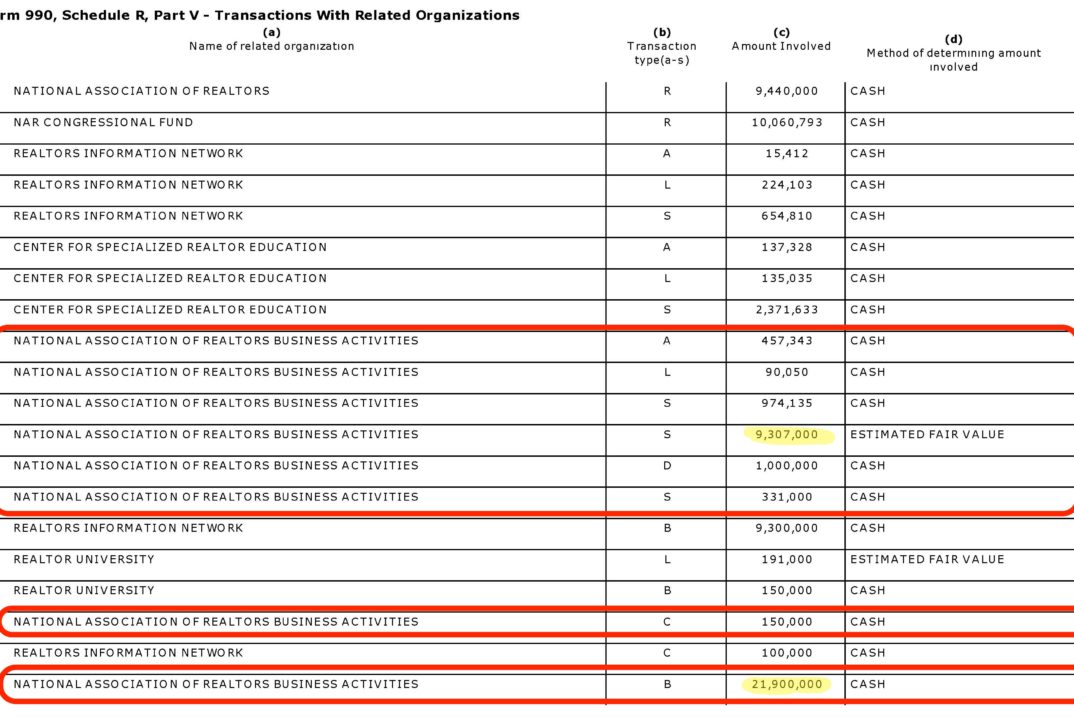Click the amount '457,343'
Image resolution: width=1074 pixels, height=720 pixels.
[x=786, y=340]
